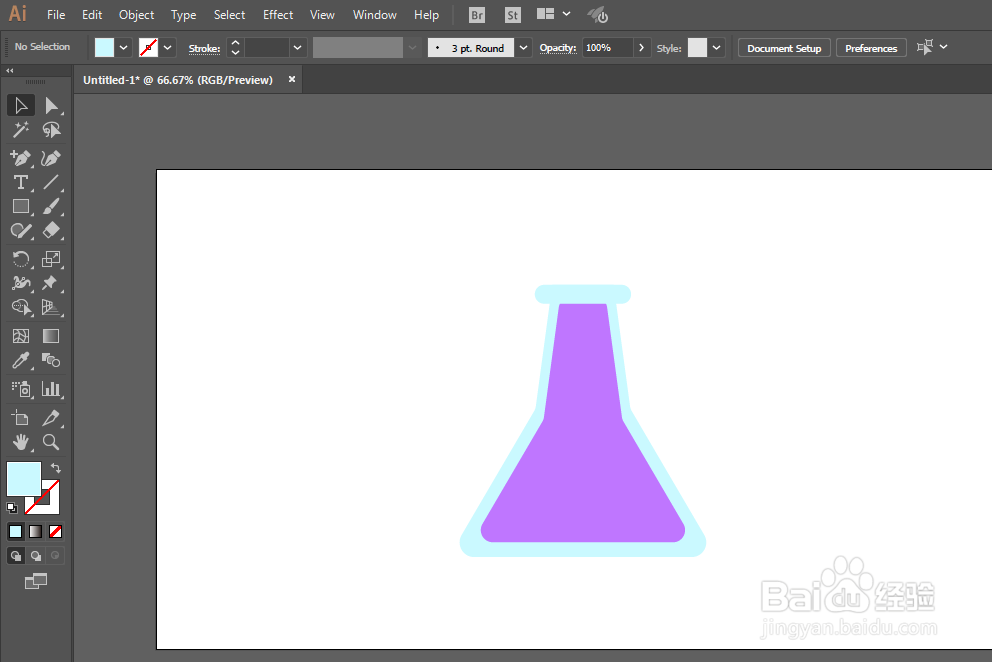This screenshot has width=992, height=662.
Task: Open fill color dropdown in control bar
Action: pyautogui.click(x=123, y=47)
